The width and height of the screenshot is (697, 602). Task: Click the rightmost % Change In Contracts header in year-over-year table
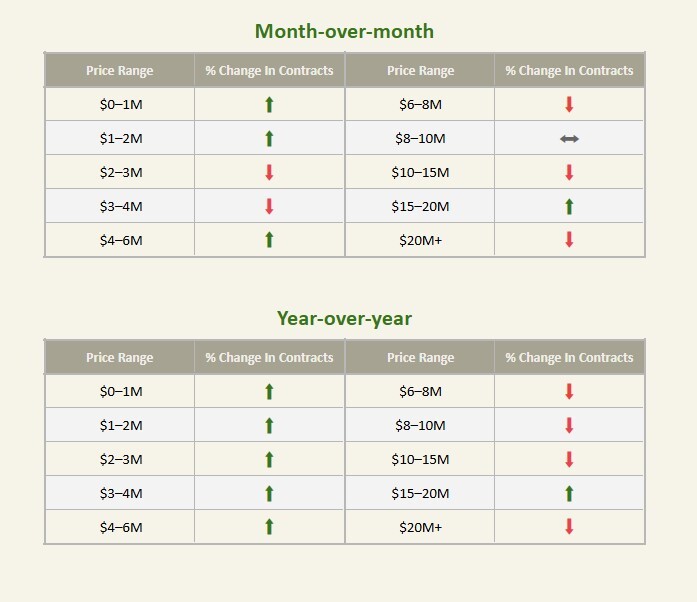coord(569,357)
